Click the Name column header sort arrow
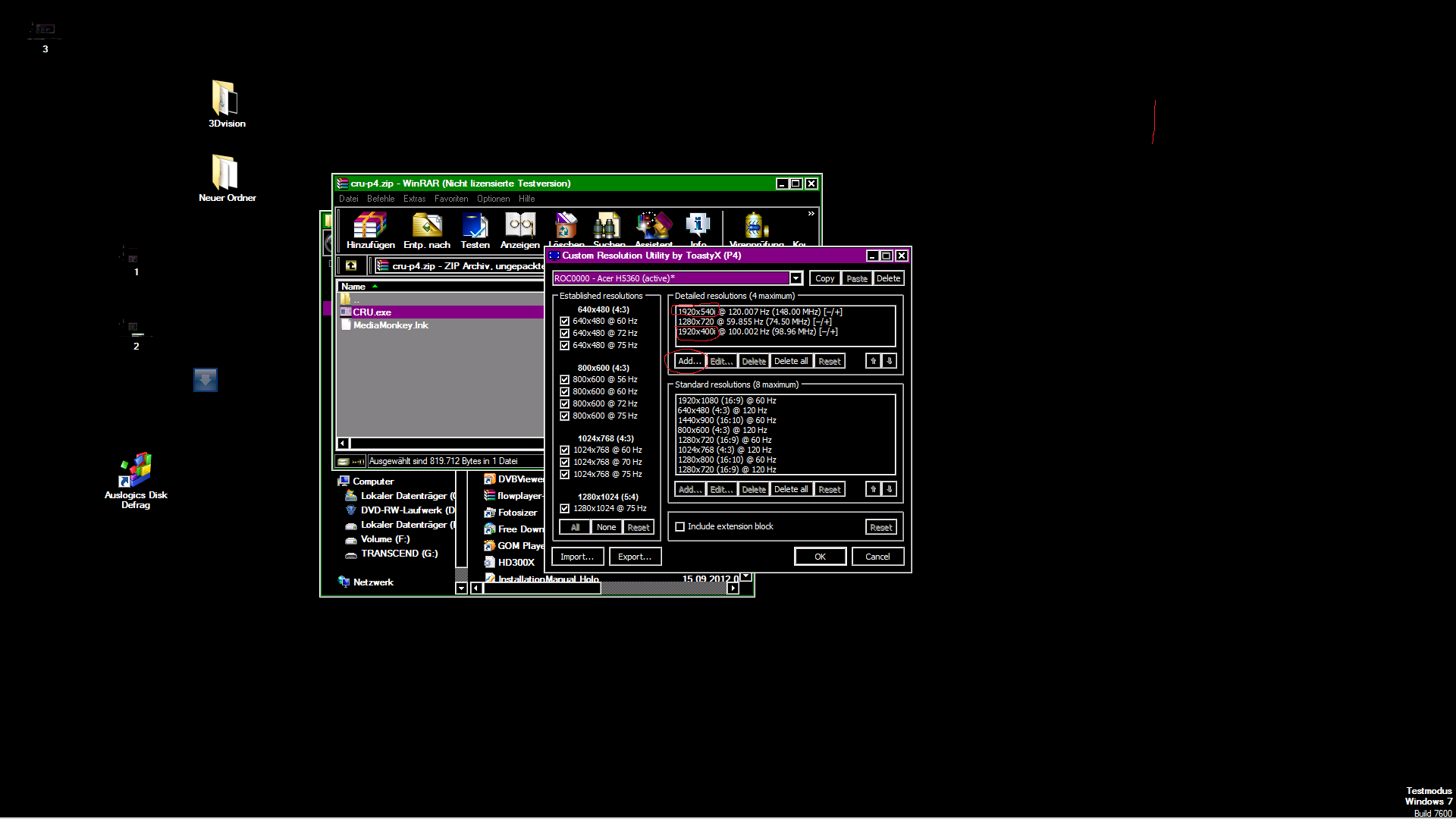1456x819 pixels. pyautogui.click(x=375, y=287)
